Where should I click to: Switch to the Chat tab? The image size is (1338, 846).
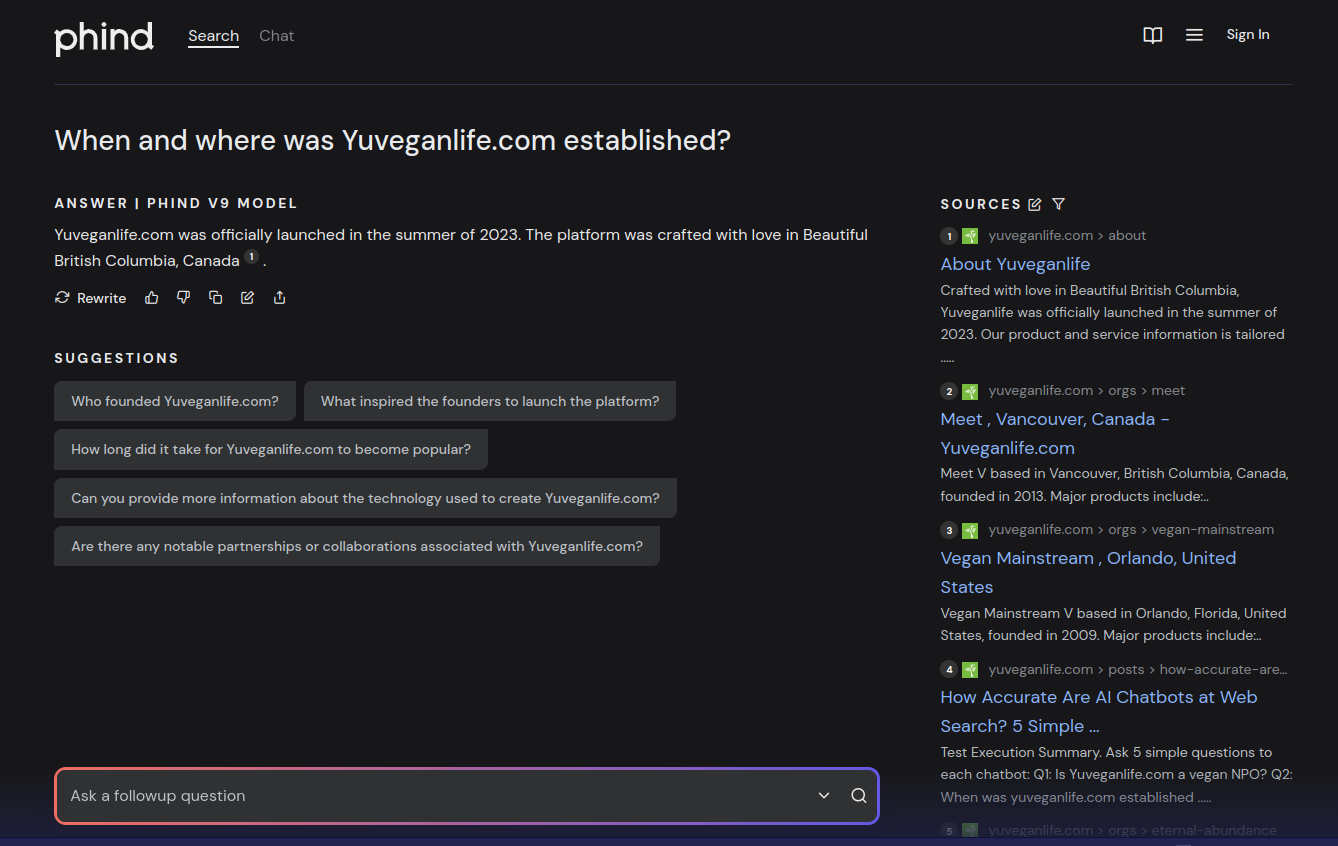coord(276,36)
